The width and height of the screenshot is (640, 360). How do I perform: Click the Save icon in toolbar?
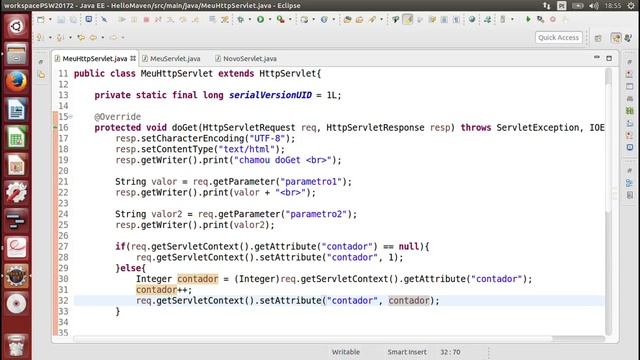click(x=61, y=19)
